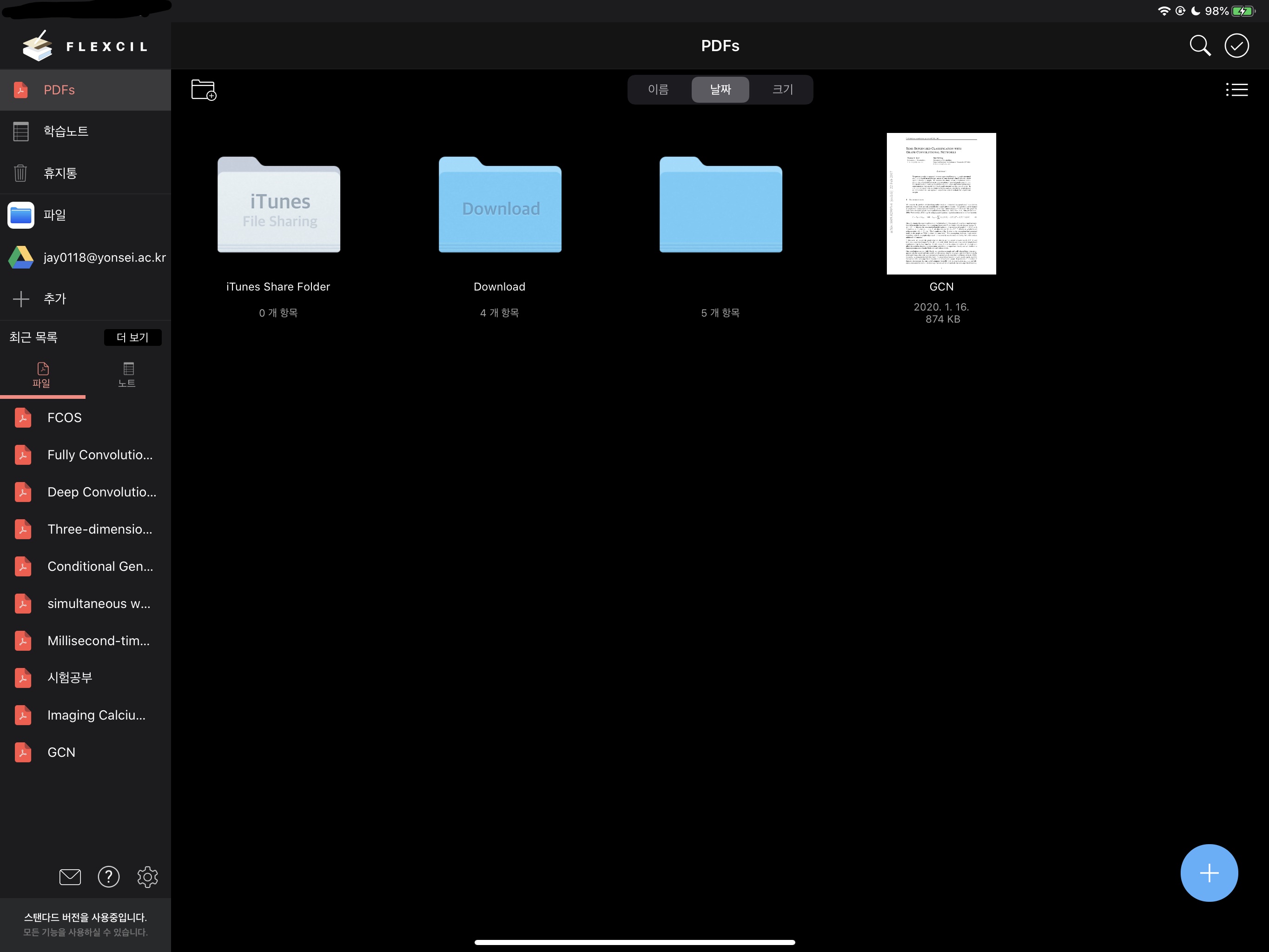The height and width of the screenshot is (952, 1269).
Task: Sort files by 크기 (size)
Action: point(782,90)
